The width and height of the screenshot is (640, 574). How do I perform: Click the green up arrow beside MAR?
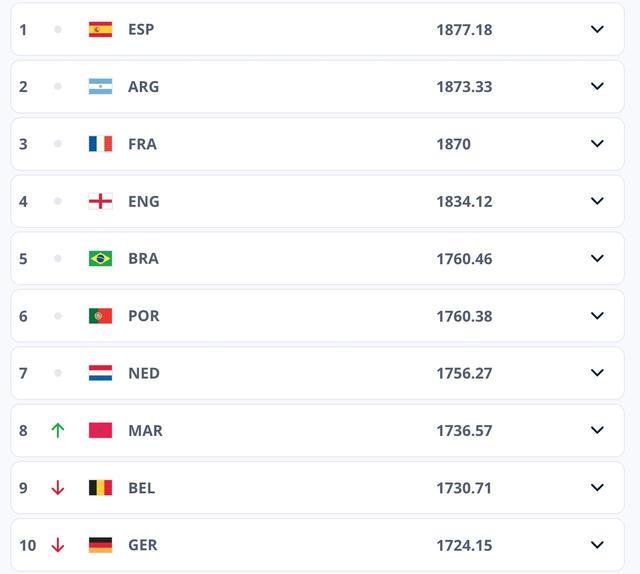[x=58, y=430]
